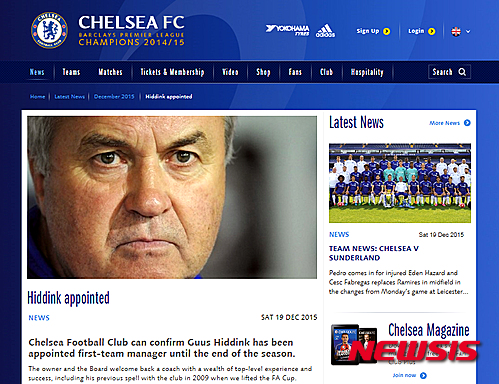Click the yellow arrow beside Login
The width and height of the screenshot is (499, 384).
431,31
